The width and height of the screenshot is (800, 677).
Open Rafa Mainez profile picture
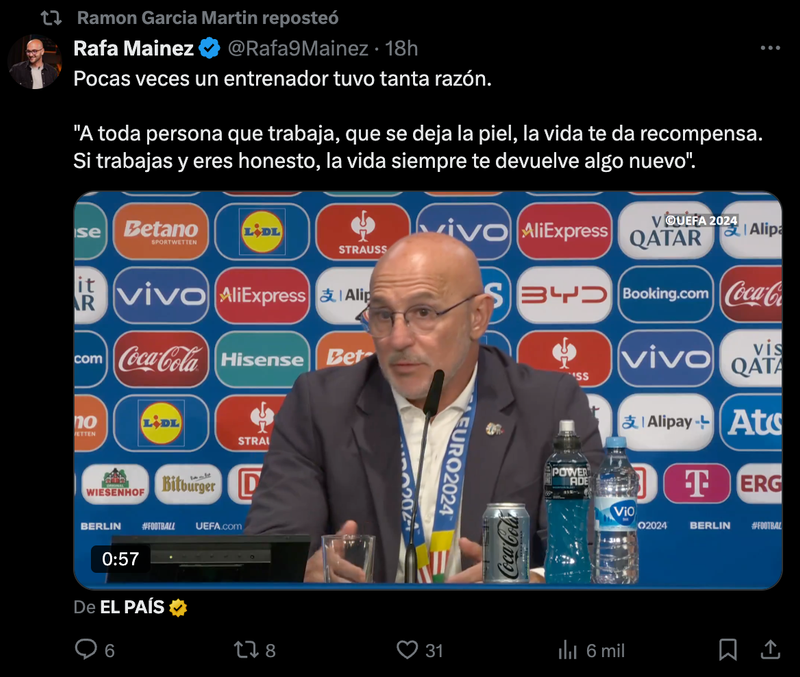click(35, 62)
